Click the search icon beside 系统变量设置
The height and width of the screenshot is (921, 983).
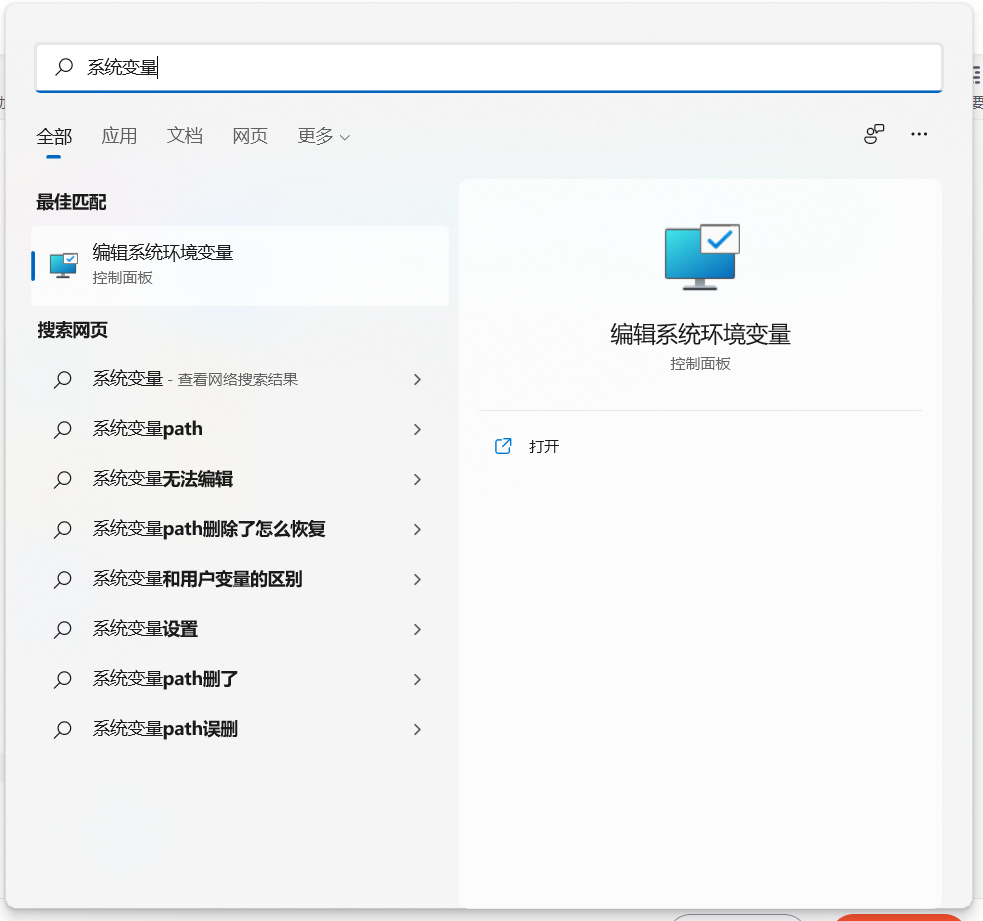click(62, 629)
